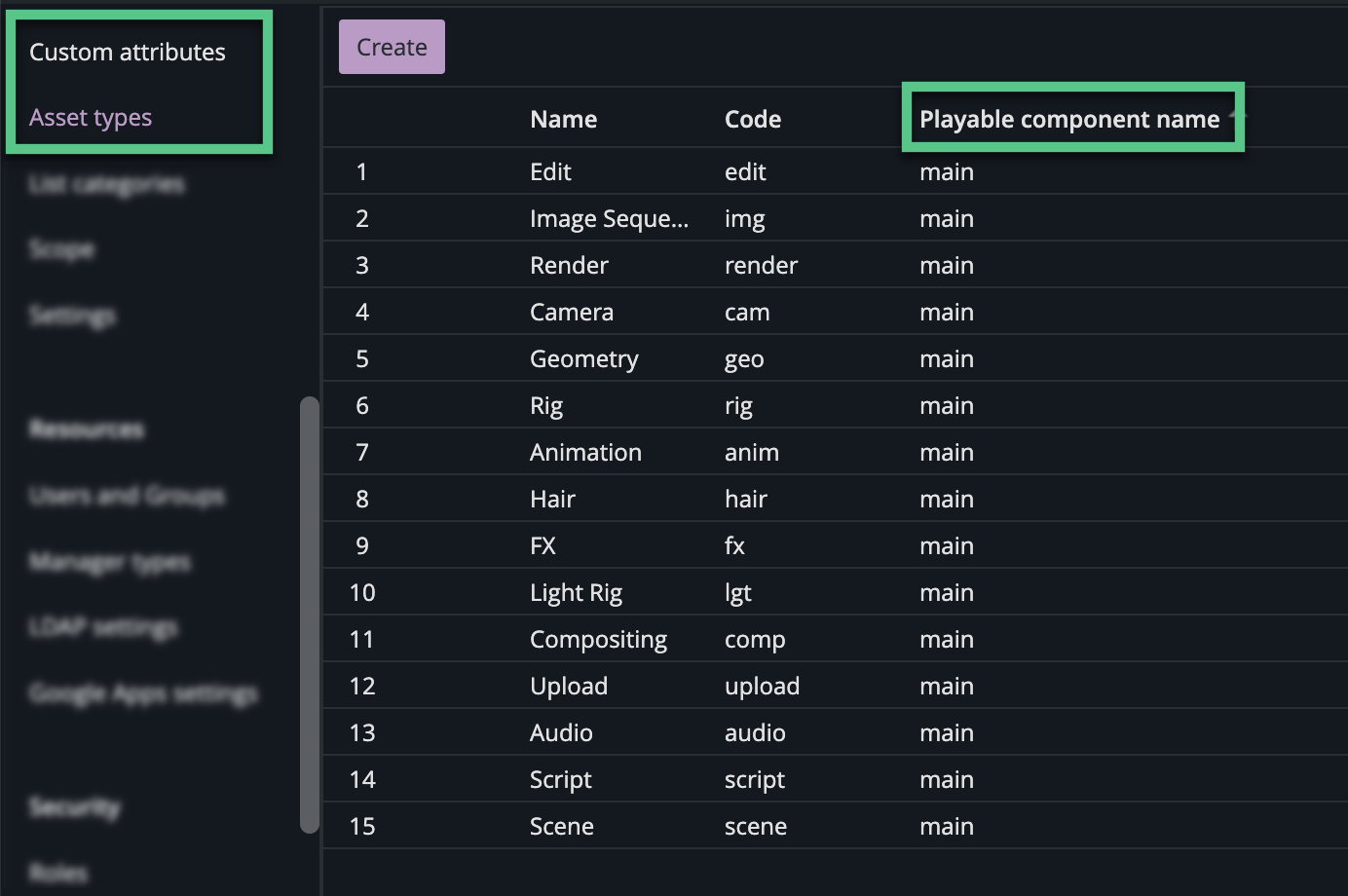Open the Manager types page

point(110,561)
